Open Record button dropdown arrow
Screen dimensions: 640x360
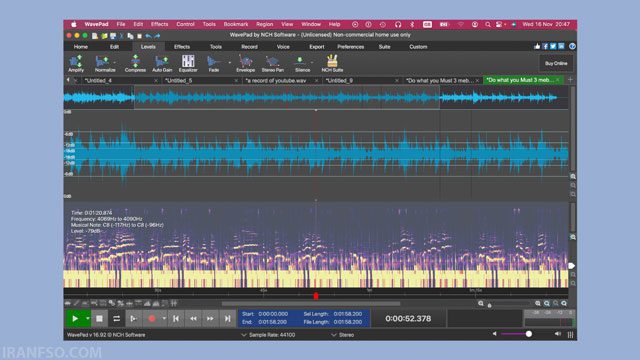pyautogui.click(x=164, y=318)
